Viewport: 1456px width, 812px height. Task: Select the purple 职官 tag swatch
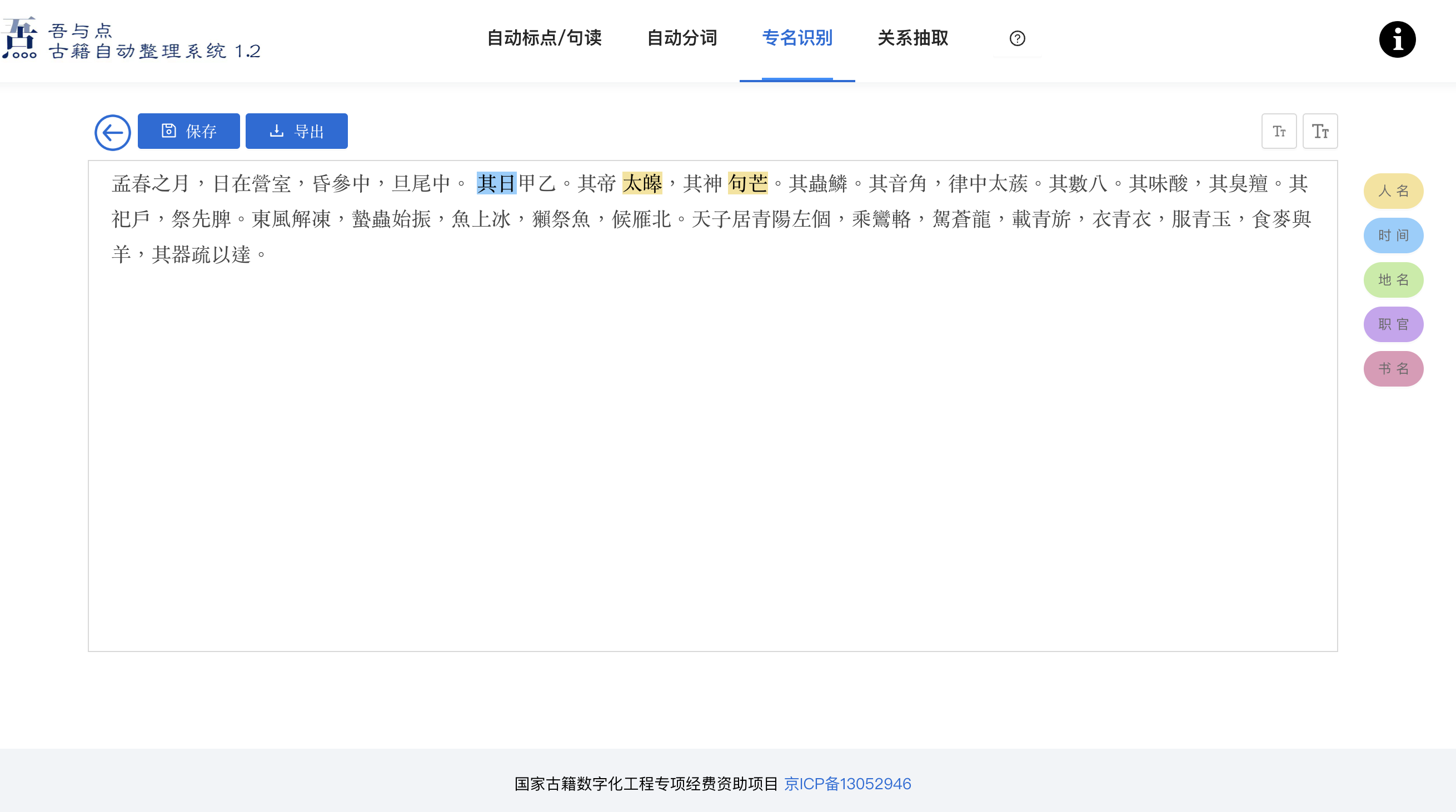tap(1393, 324)
